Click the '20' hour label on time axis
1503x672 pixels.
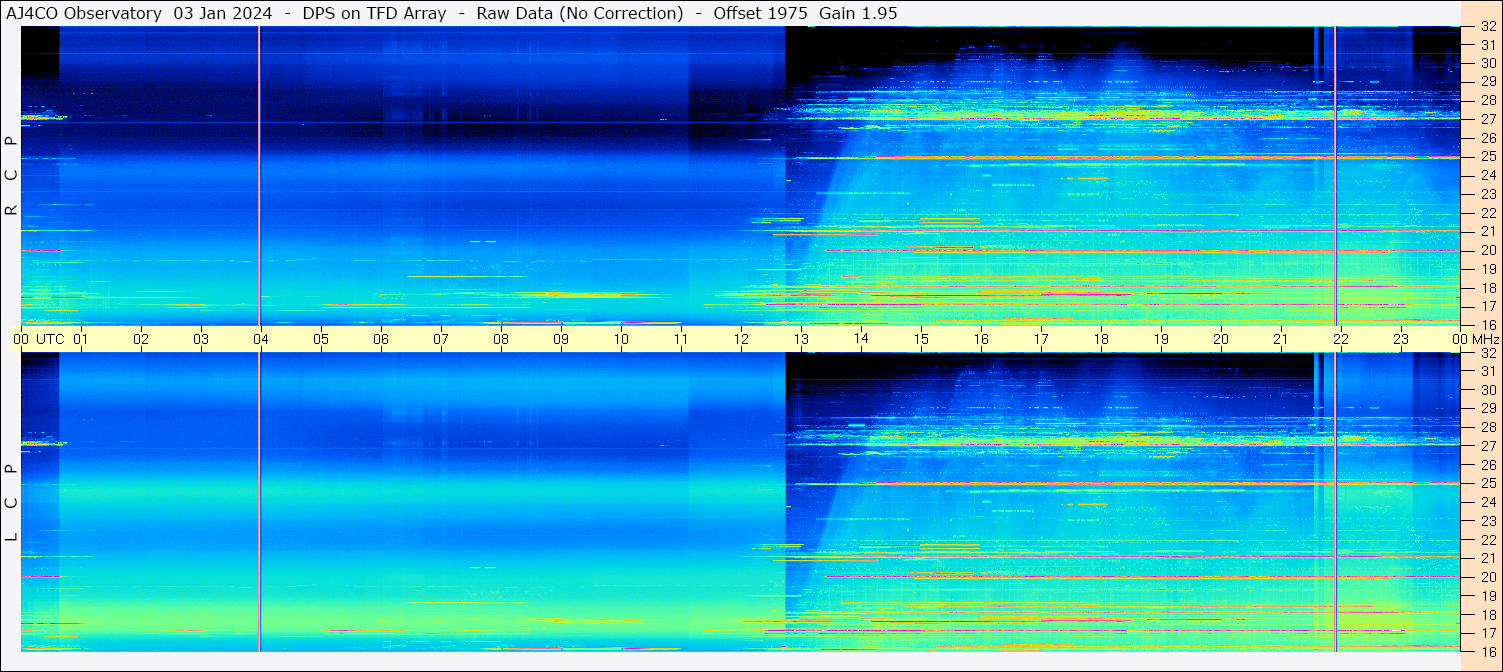point(1221,339)
